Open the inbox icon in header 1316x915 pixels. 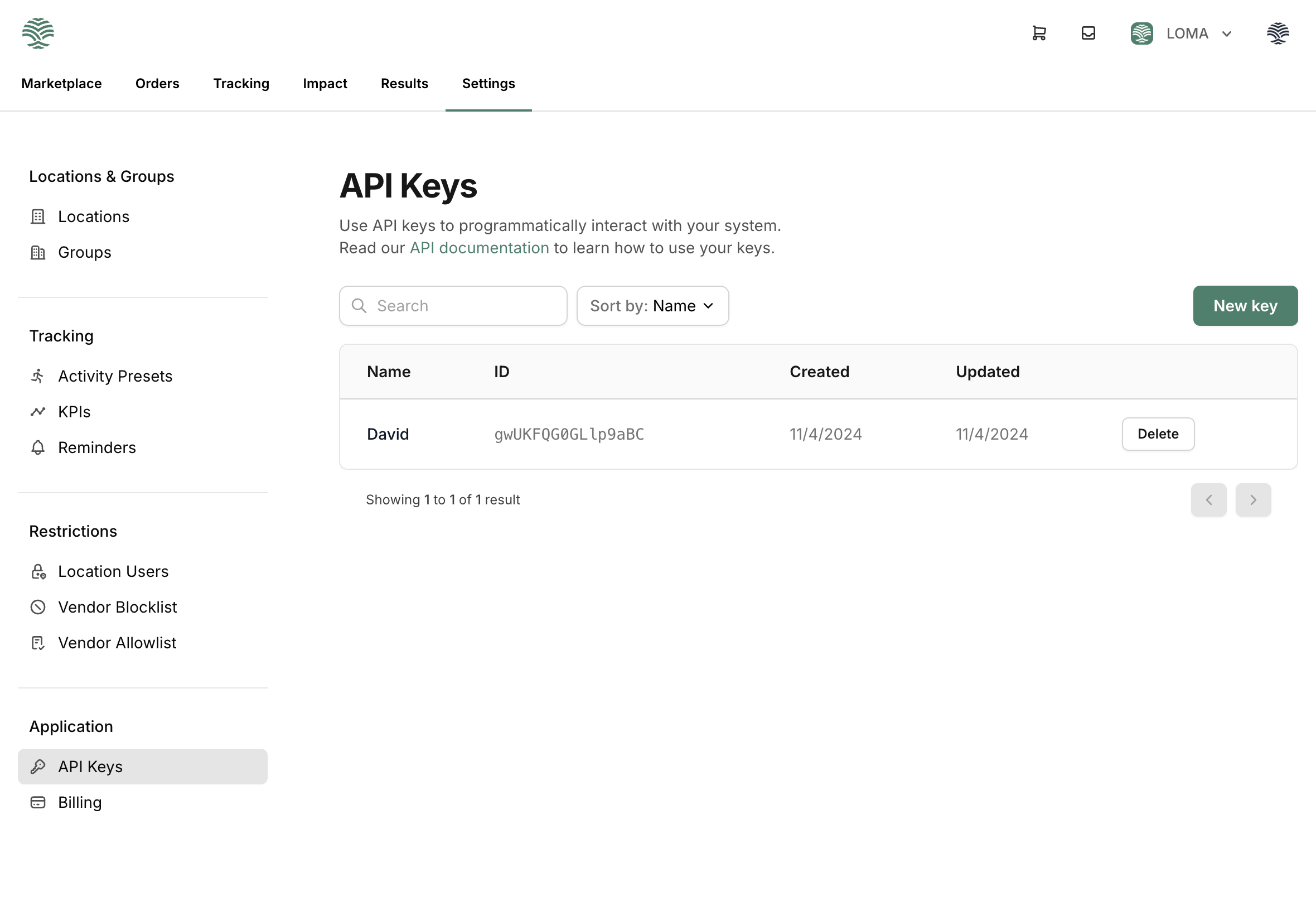click(1088, 33)
